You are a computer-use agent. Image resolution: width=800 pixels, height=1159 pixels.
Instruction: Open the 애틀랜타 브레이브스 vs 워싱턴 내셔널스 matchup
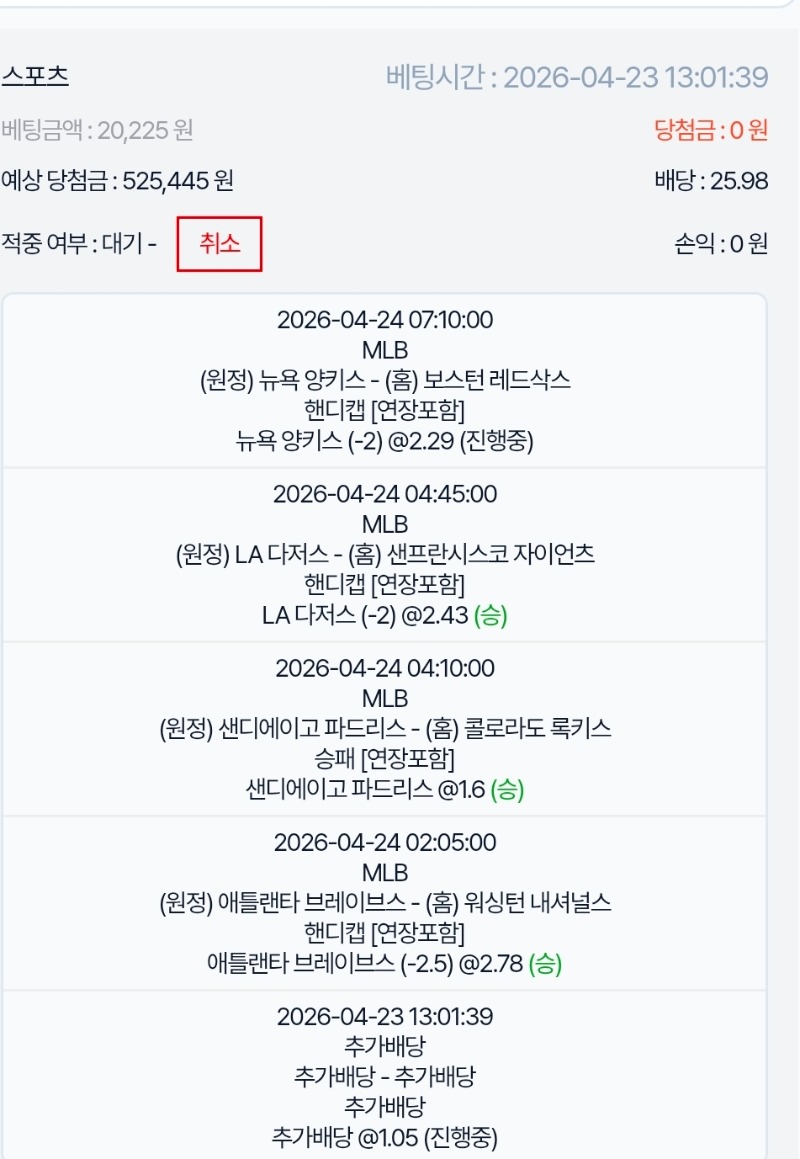(385, 903)
